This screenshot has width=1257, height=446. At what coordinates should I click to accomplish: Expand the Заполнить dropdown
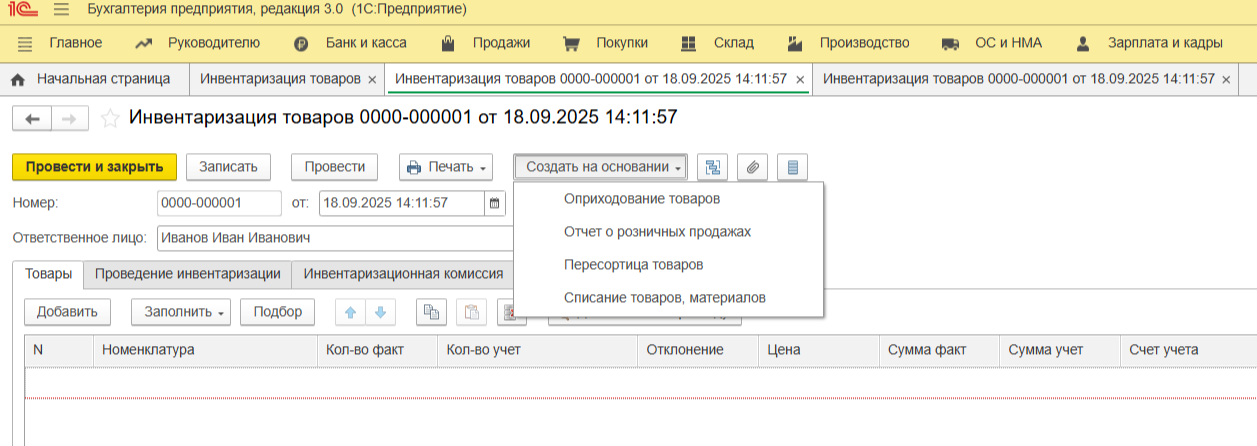[181, 312]
